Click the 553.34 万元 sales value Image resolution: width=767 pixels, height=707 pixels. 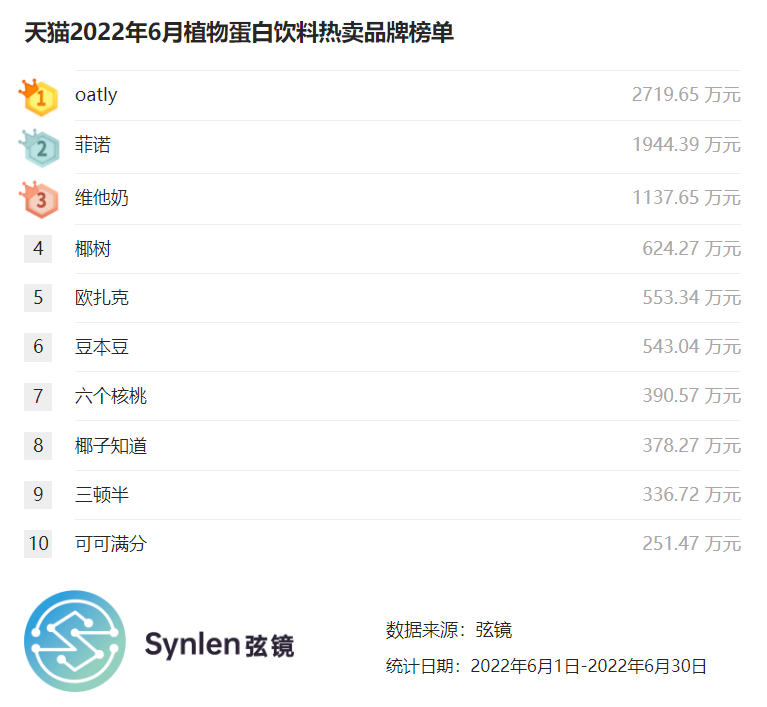click(x=692, y=297)
